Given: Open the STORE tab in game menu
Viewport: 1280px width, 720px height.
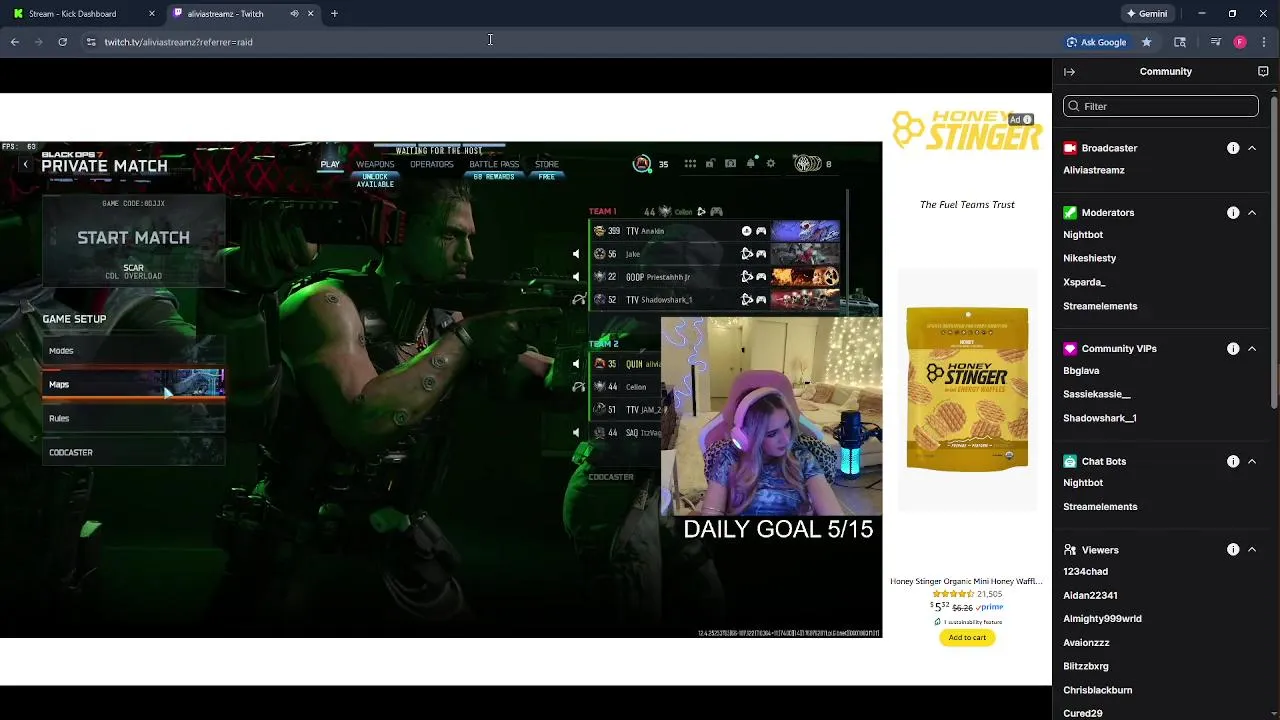Looking at the screenshot, I should tap(546, 164).
